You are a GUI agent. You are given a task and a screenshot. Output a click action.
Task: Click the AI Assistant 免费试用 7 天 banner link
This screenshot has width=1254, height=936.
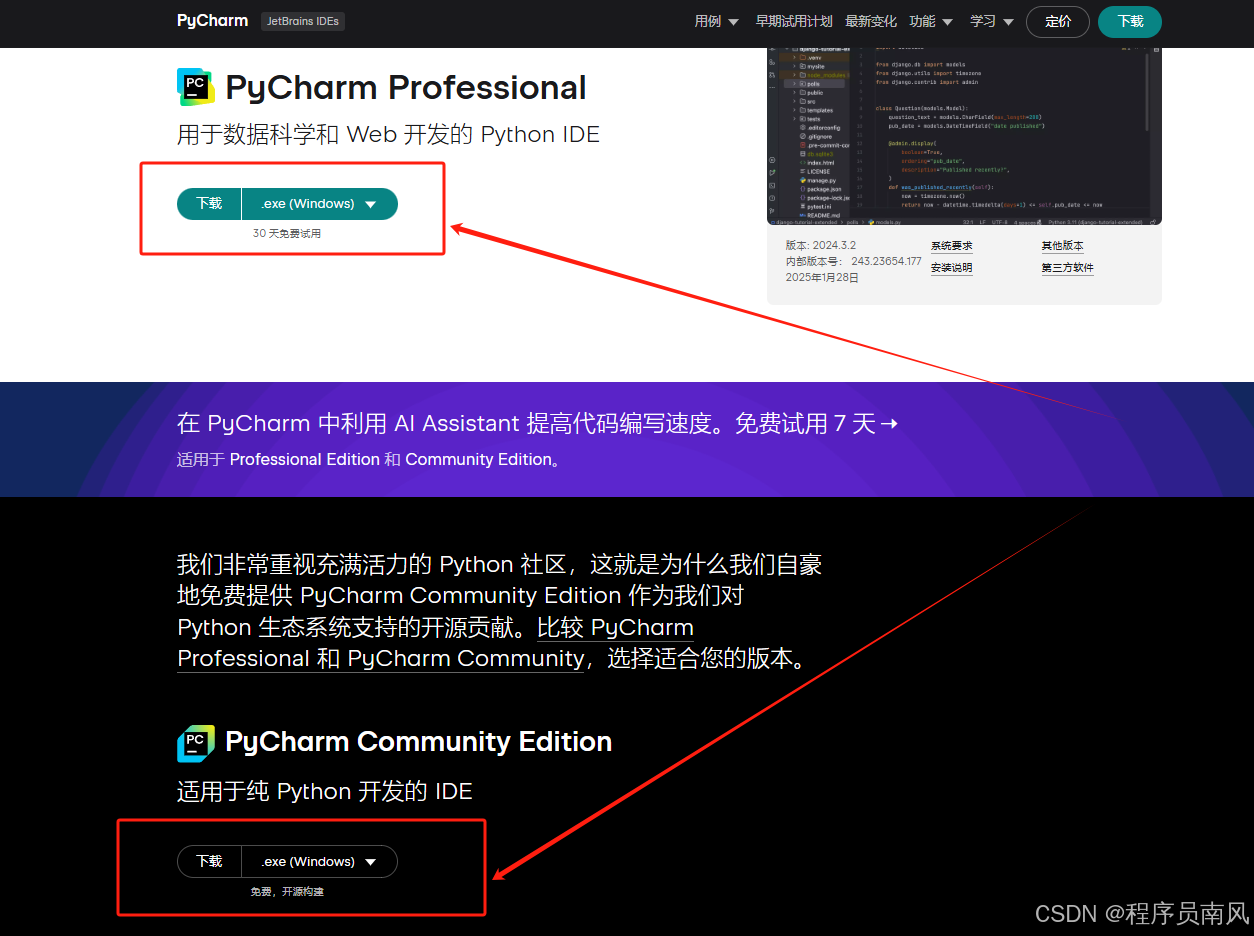537,423
